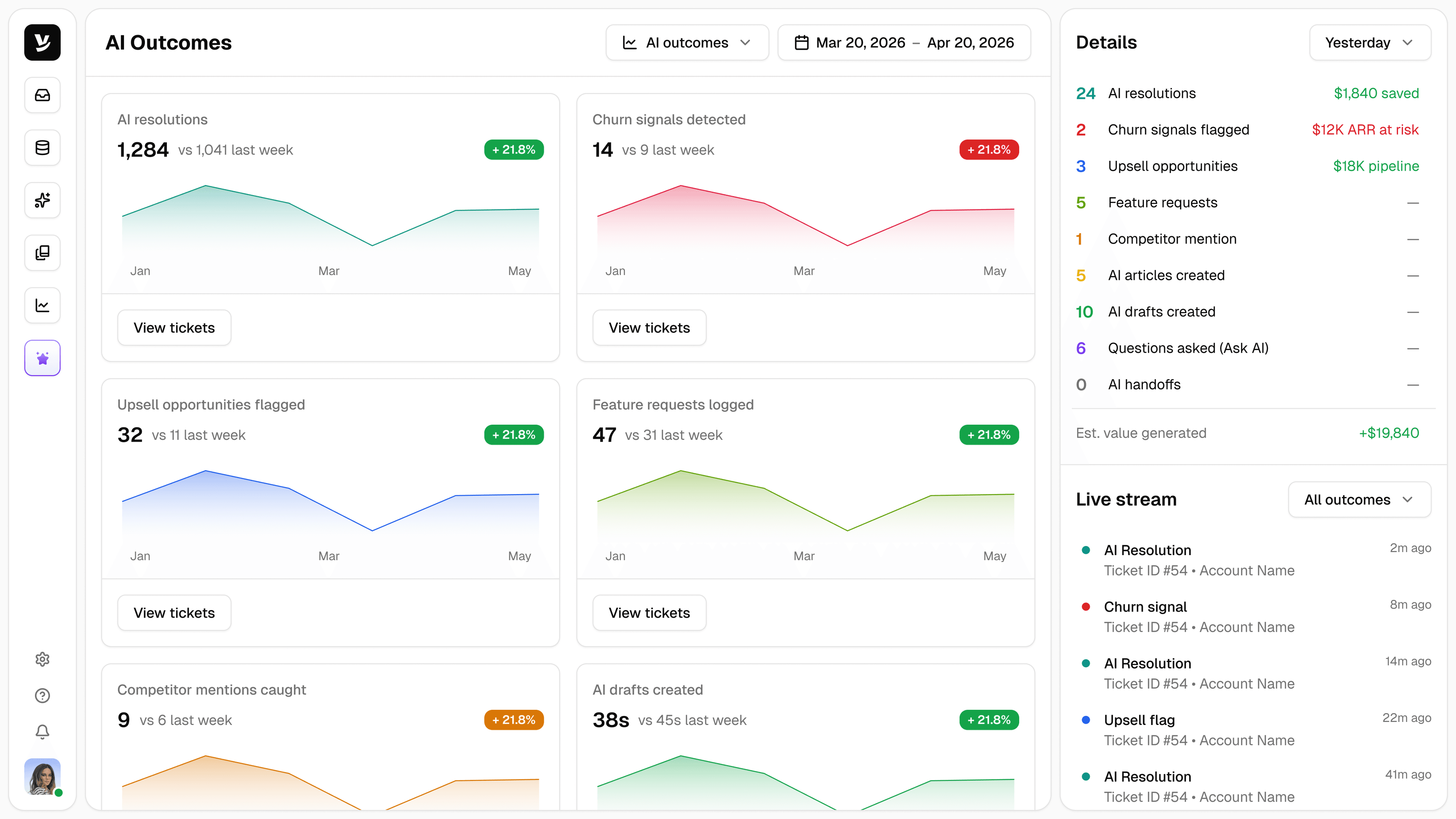Open the inbox icon in sidebar
Viewport: 1456px width, 819px height.
[42, 95]
